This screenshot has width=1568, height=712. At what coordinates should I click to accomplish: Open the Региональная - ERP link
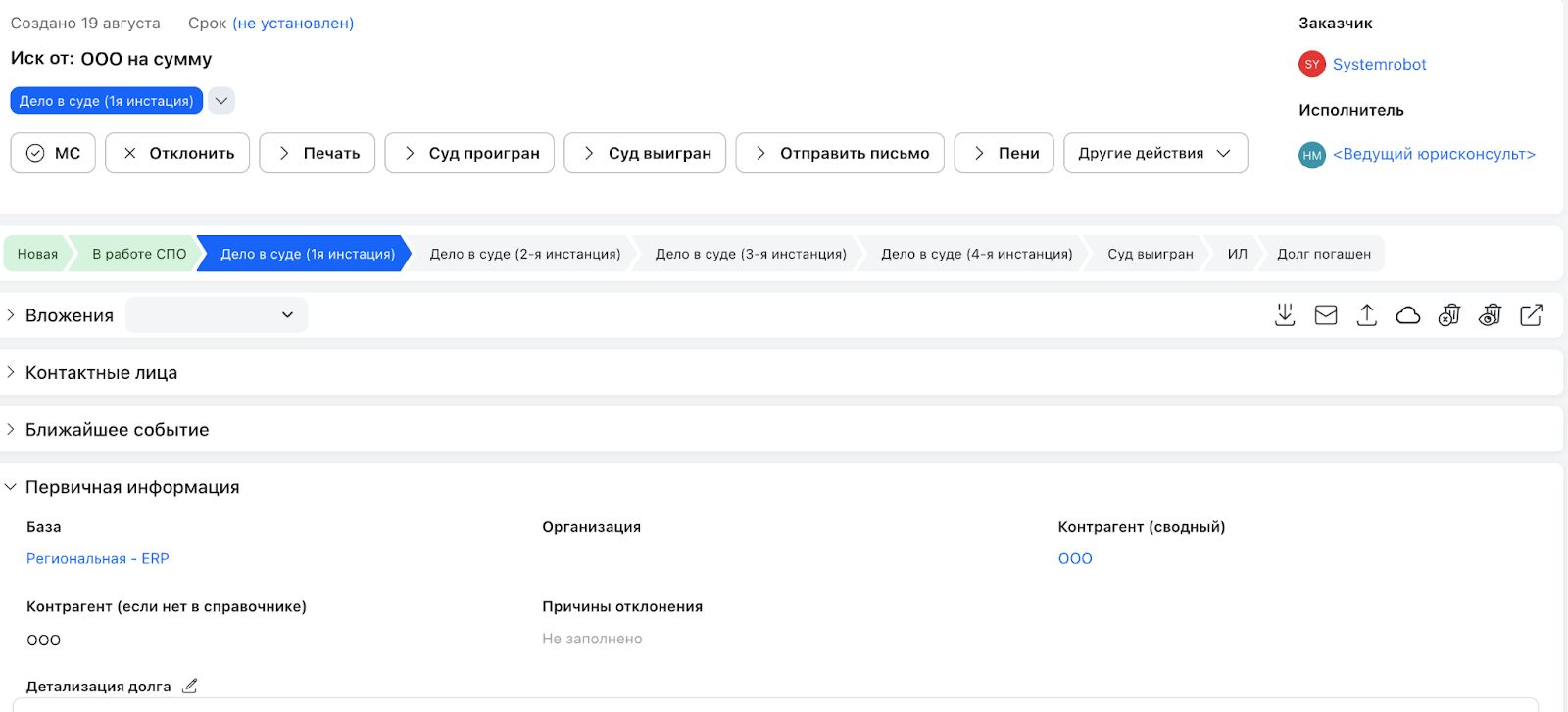click(98, 558)
